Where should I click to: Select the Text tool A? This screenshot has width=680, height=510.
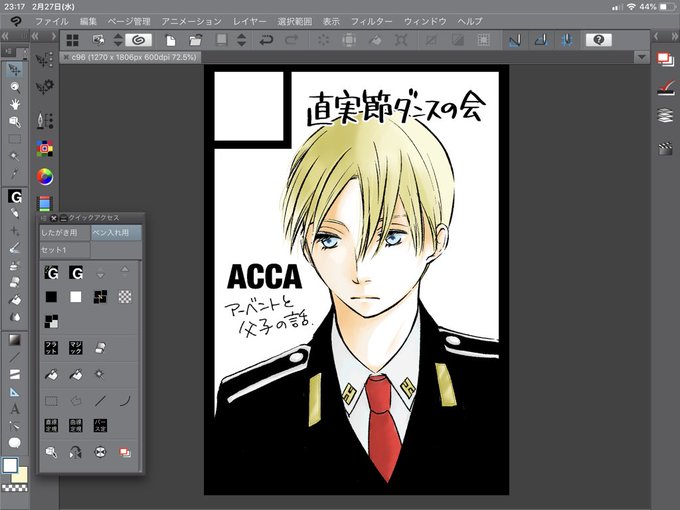pyautogui.click(x=15, y=409)
